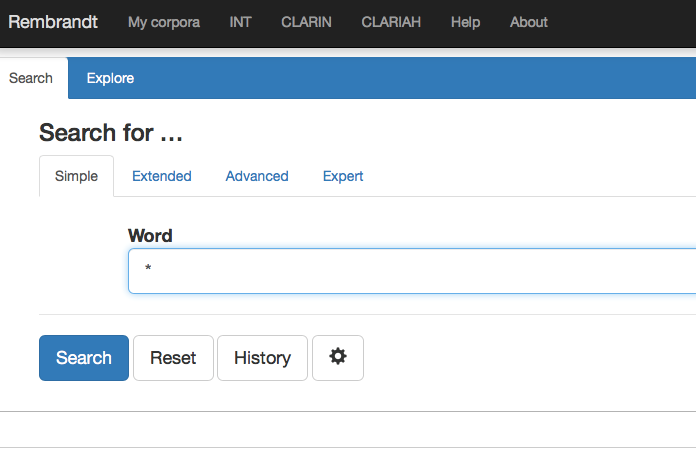Switch to Advanced search tab
The width and height of the screenshot is (696, 454).
tap(257, 176)
